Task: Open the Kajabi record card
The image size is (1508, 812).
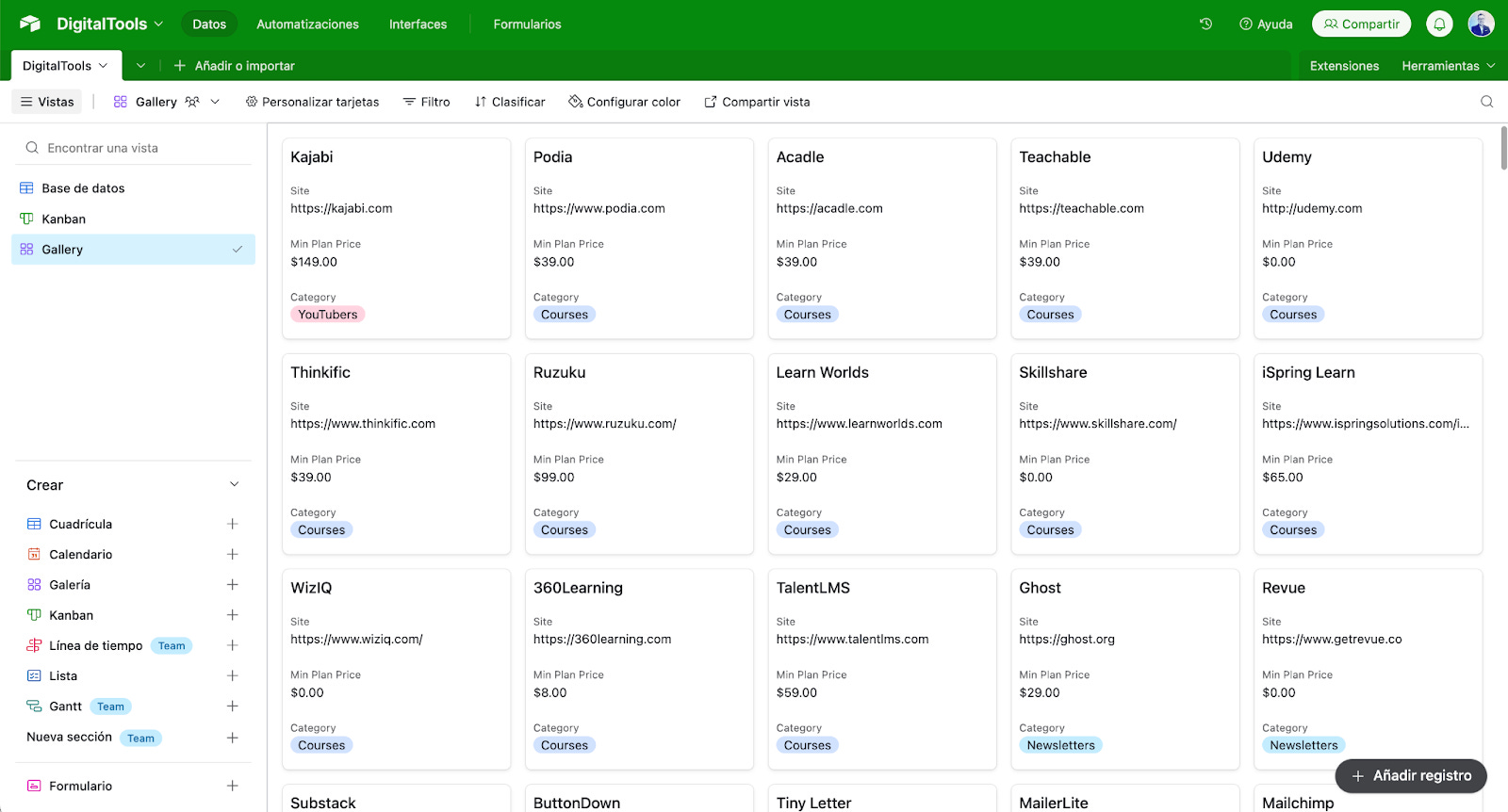Action: click(396, 238)
